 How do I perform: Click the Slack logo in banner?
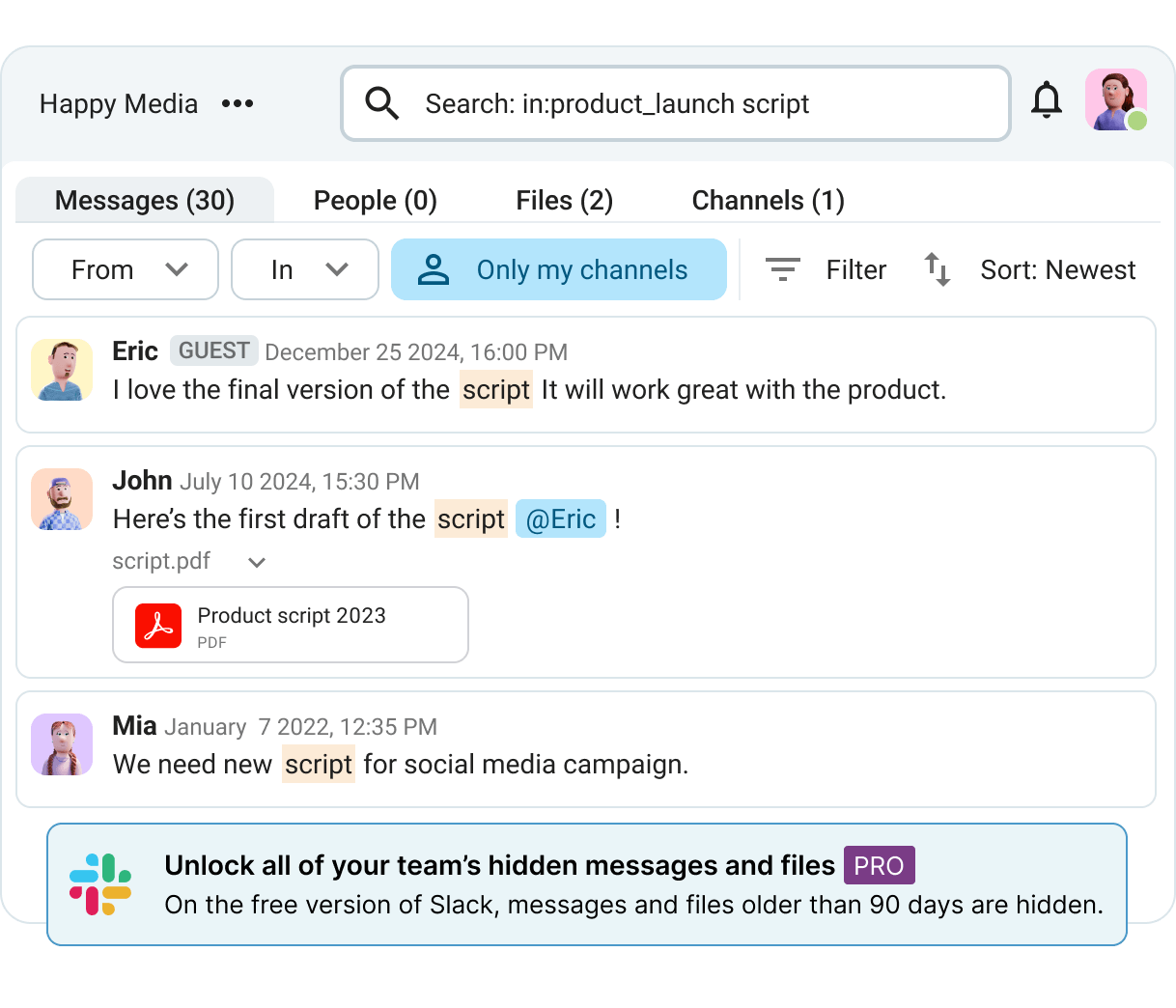pyautogui.click(x=100, y=884)
